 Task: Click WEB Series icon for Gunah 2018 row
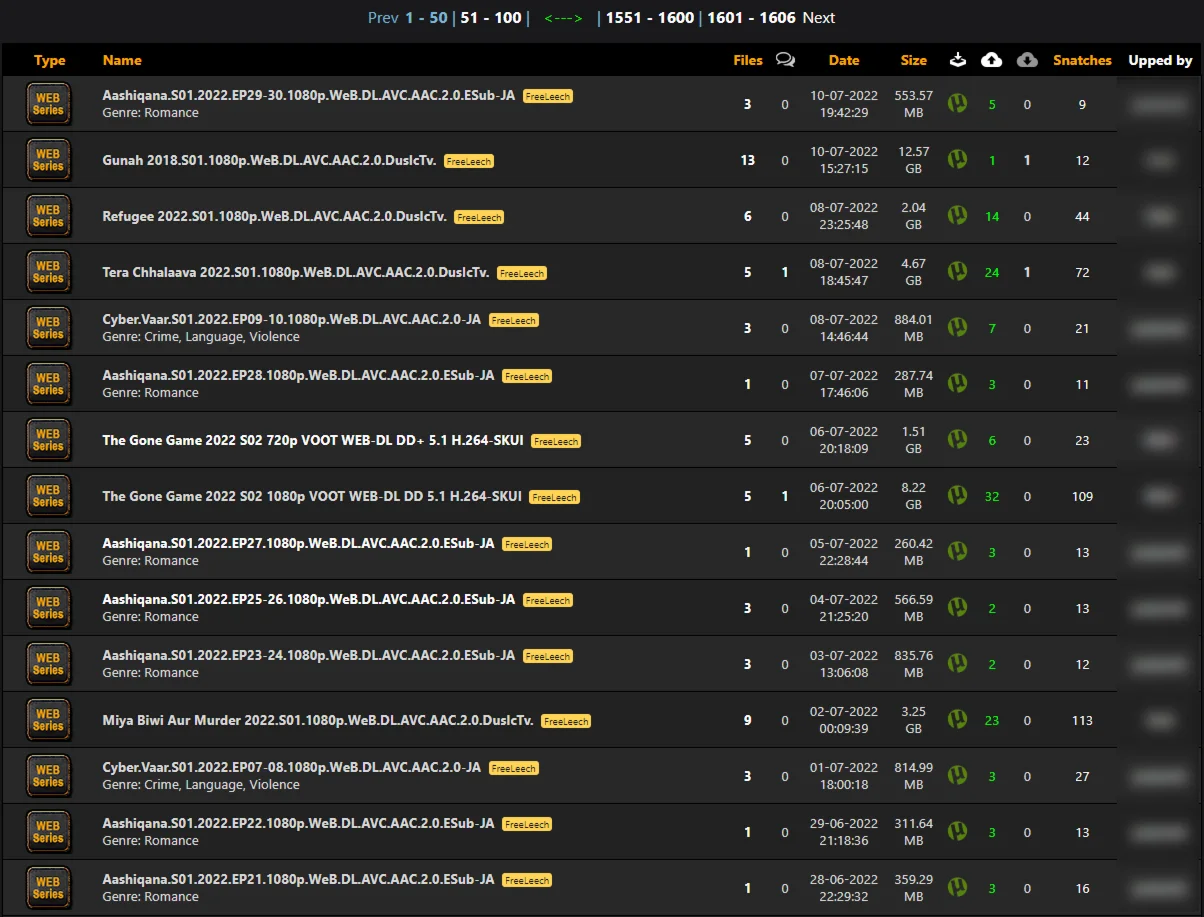(x=48, y=160)
